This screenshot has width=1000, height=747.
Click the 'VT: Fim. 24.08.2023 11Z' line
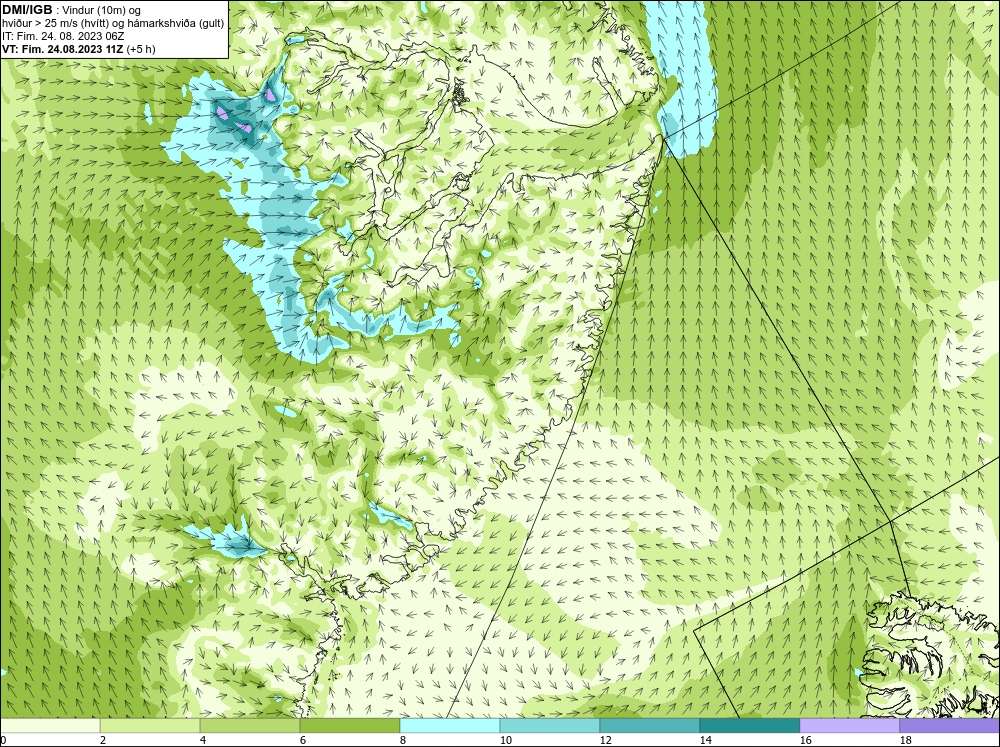pyautogui.click(x=63, y=49)
